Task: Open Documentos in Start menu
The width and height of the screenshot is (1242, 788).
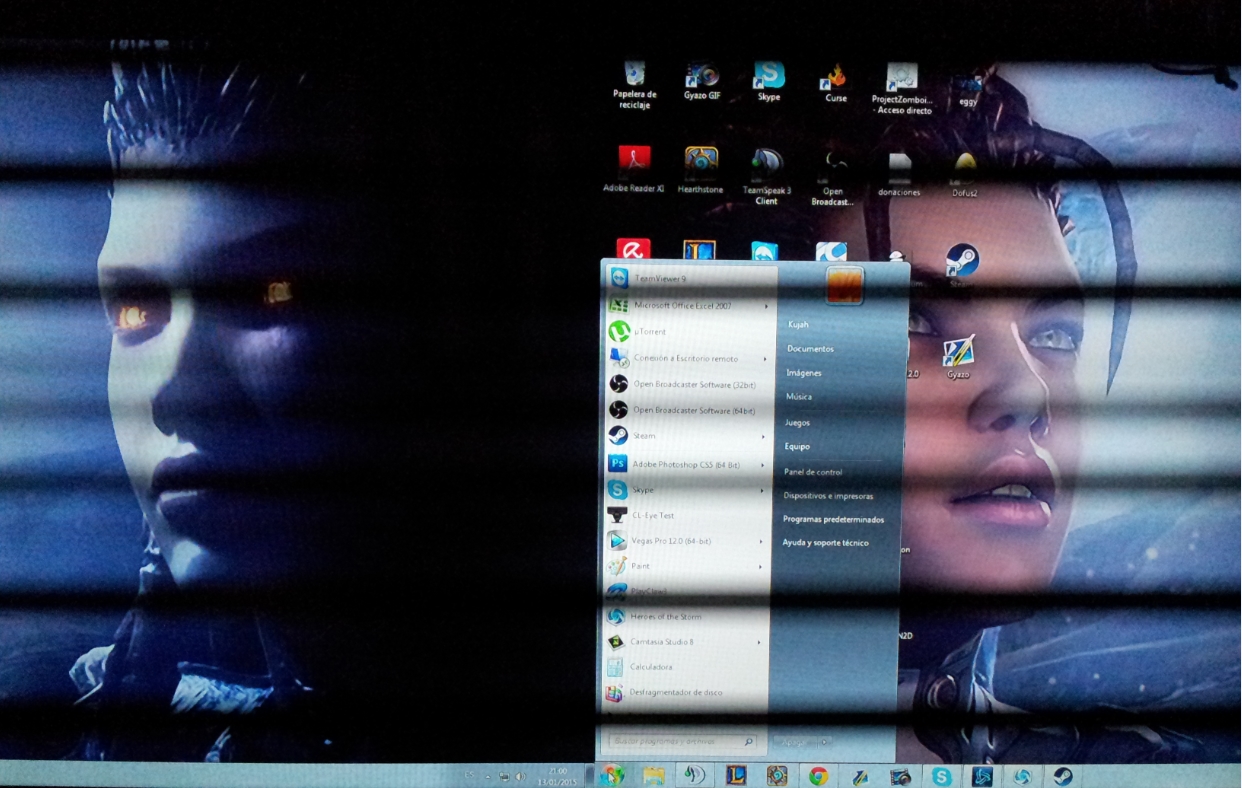Action: [x=810, y=349]
